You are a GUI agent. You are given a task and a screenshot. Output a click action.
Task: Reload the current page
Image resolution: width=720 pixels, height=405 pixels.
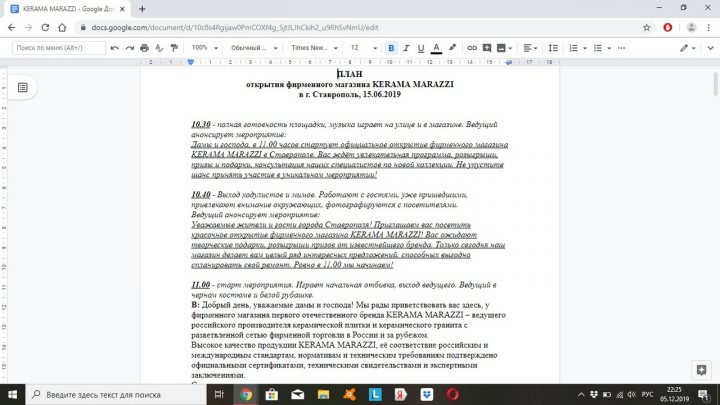tap(45, 28)
